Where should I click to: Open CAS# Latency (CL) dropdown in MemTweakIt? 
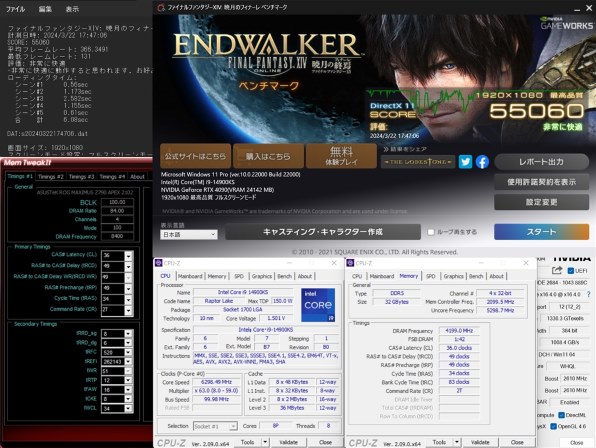click(x=128, y=256)
